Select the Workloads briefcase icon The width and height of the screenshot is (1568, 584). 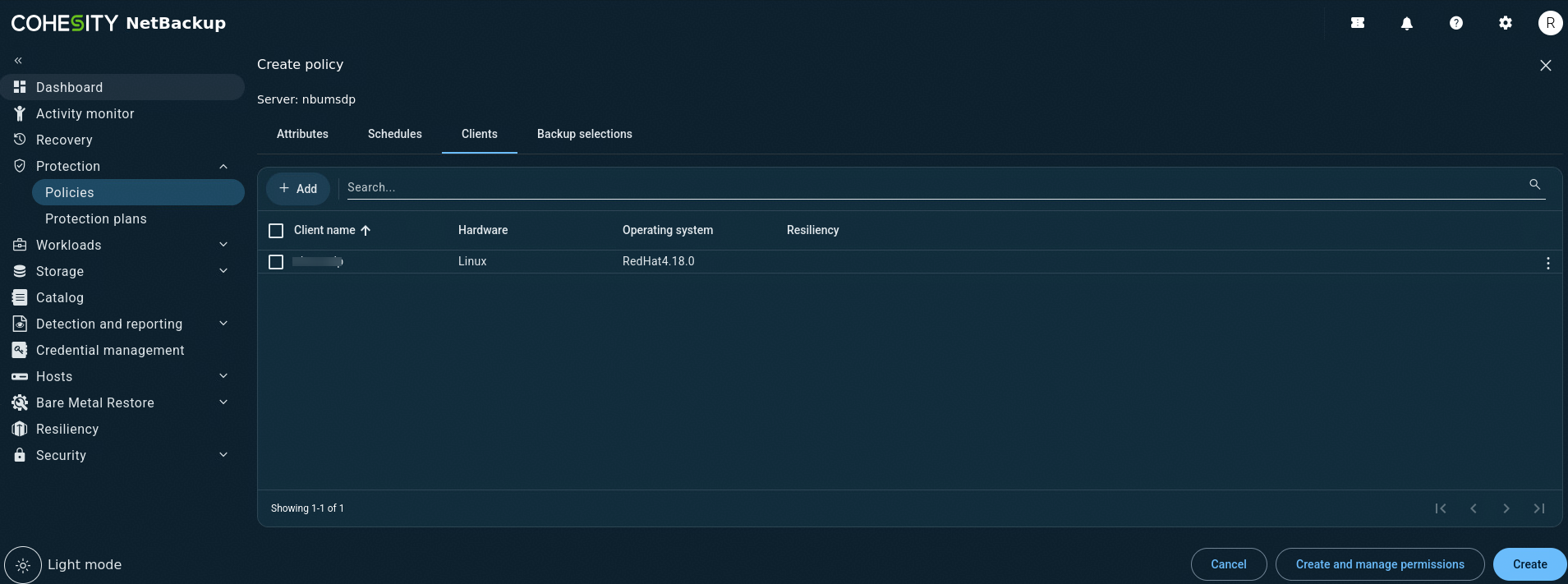[x=20, y=245]
